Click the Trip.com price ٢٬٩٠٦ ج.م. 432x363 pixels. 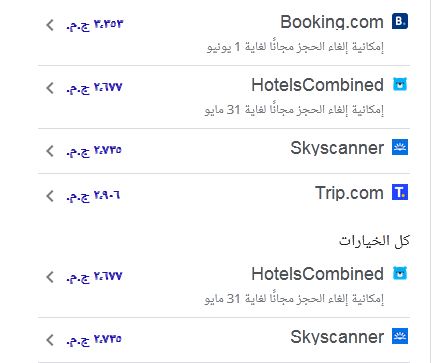click(93, 196)
